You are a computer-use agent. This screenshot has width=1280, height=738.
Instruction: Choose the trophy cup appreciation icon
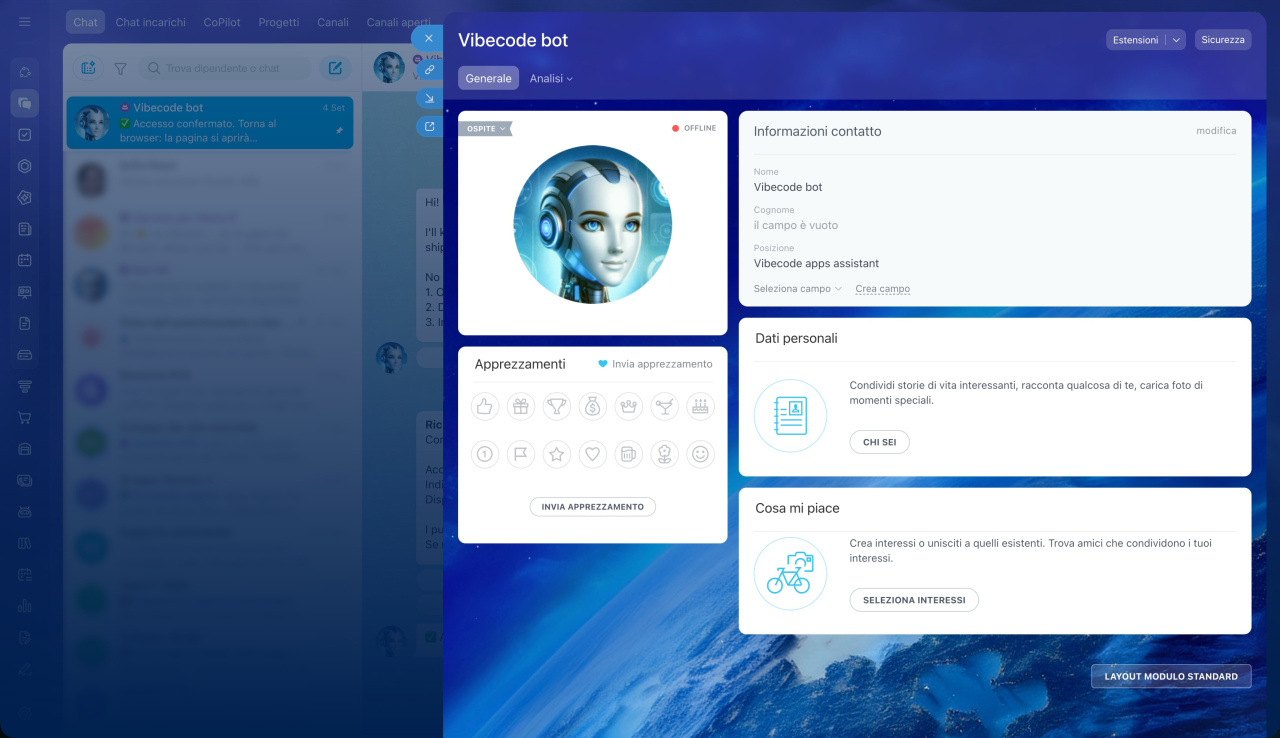557,406
